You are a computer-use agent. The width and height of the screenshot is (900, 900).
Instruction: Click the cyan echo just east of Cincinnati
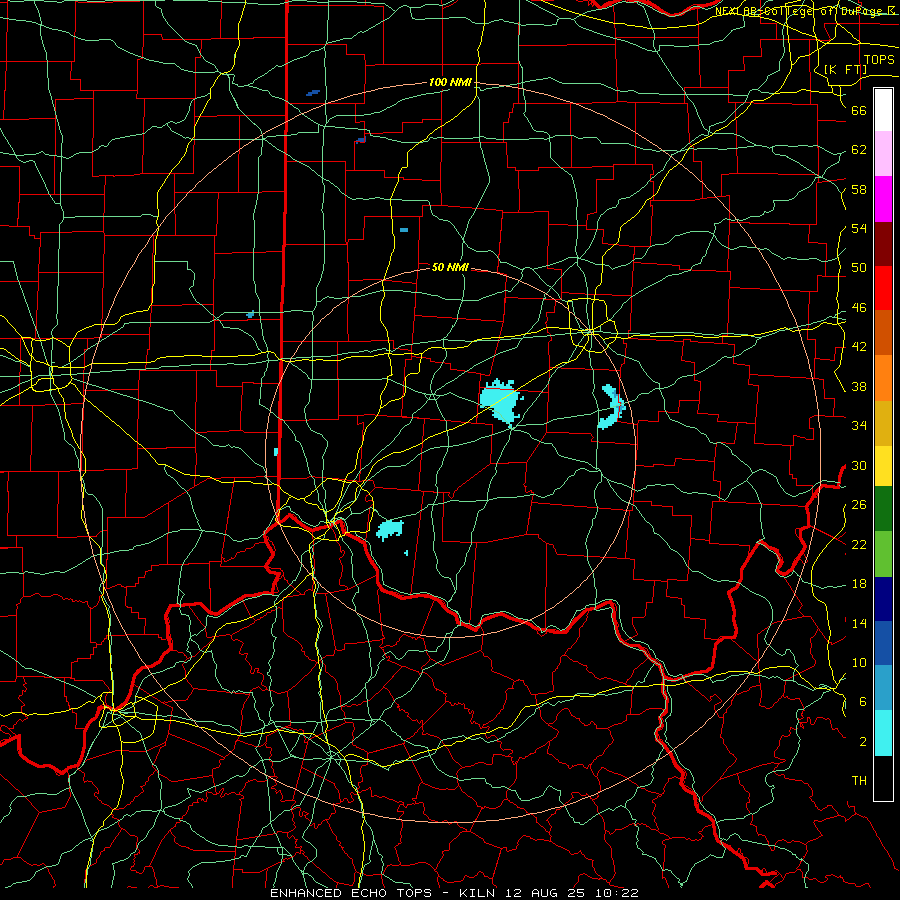click(390, 529)
